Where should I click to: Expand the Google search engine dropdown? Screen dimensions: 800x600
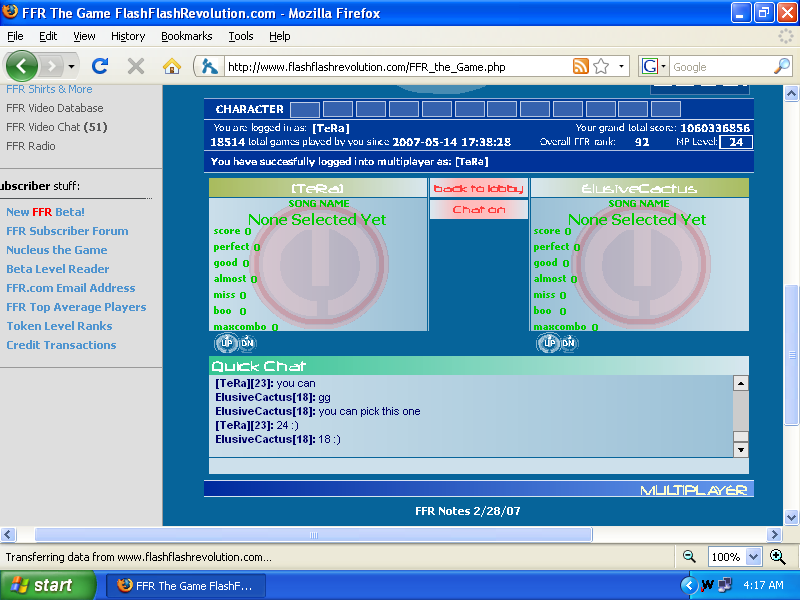[x=655, y=67]
